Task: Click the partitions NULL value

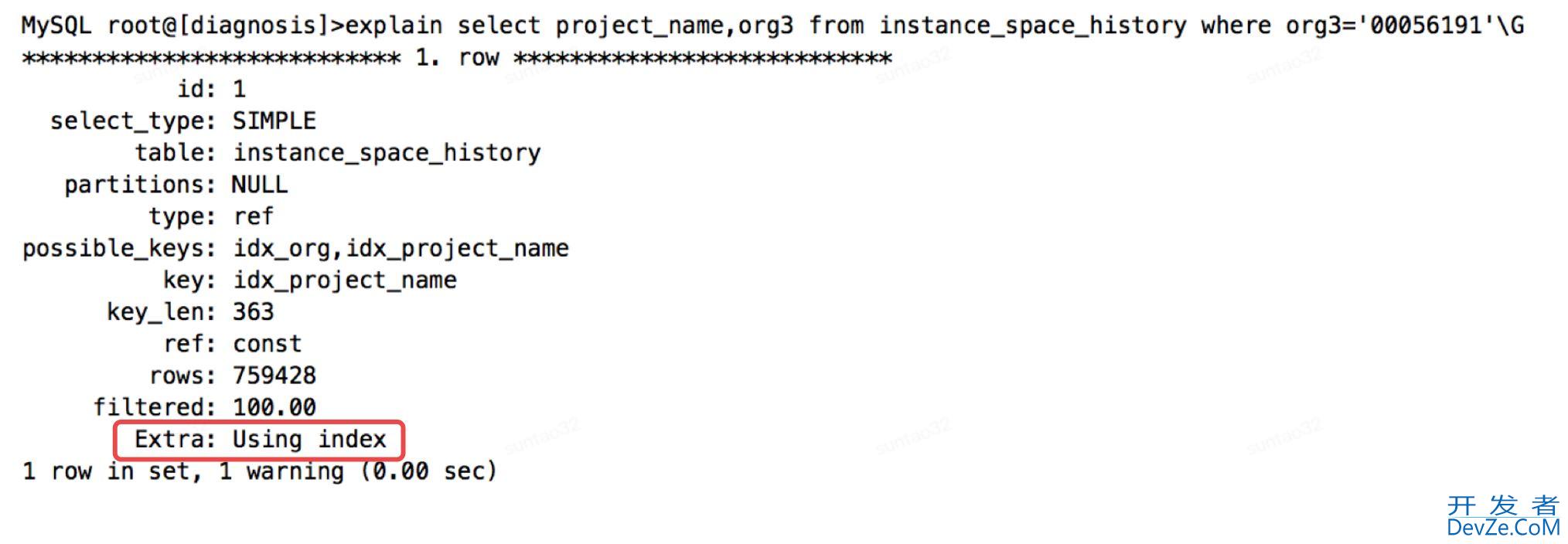Action: coord(260,185)
